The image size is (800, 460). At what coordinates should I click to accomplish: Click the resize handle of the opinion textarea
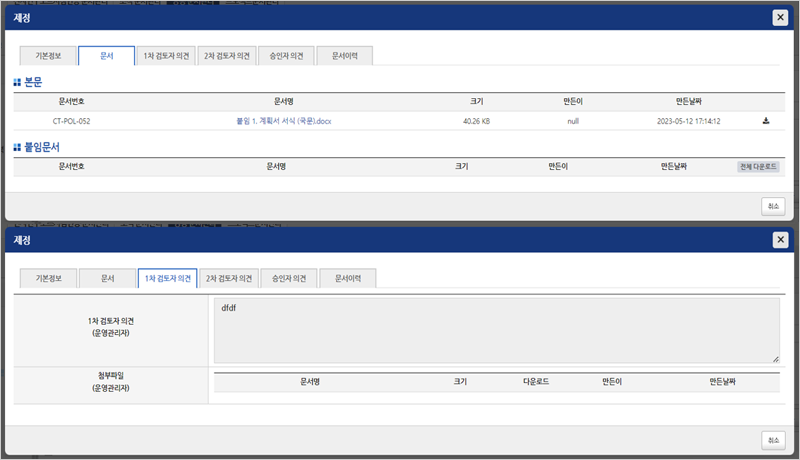tap(775, 358)
